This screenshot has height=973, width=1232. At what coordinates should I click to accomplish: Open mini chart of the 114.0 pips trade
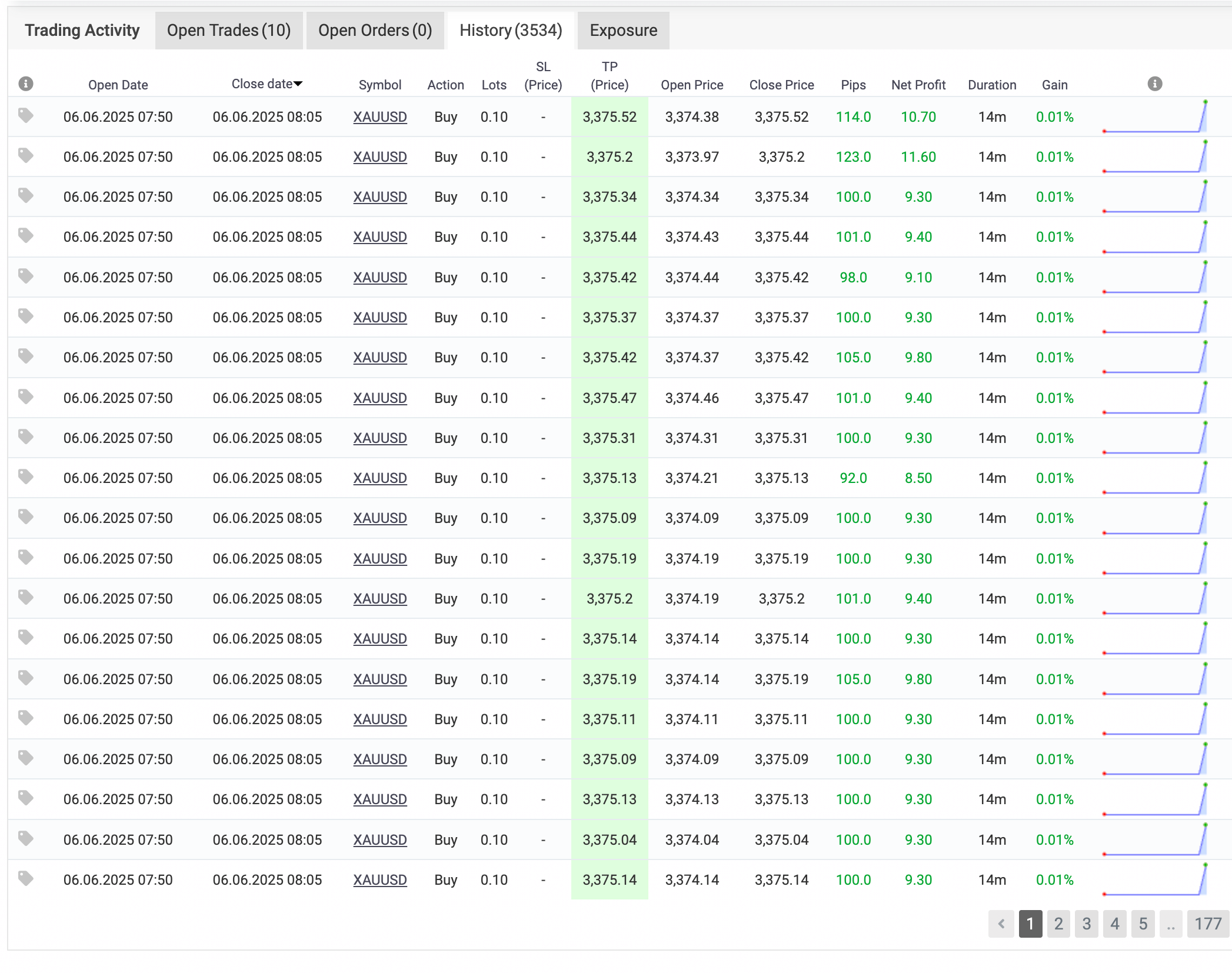[x=1154, y=117]
